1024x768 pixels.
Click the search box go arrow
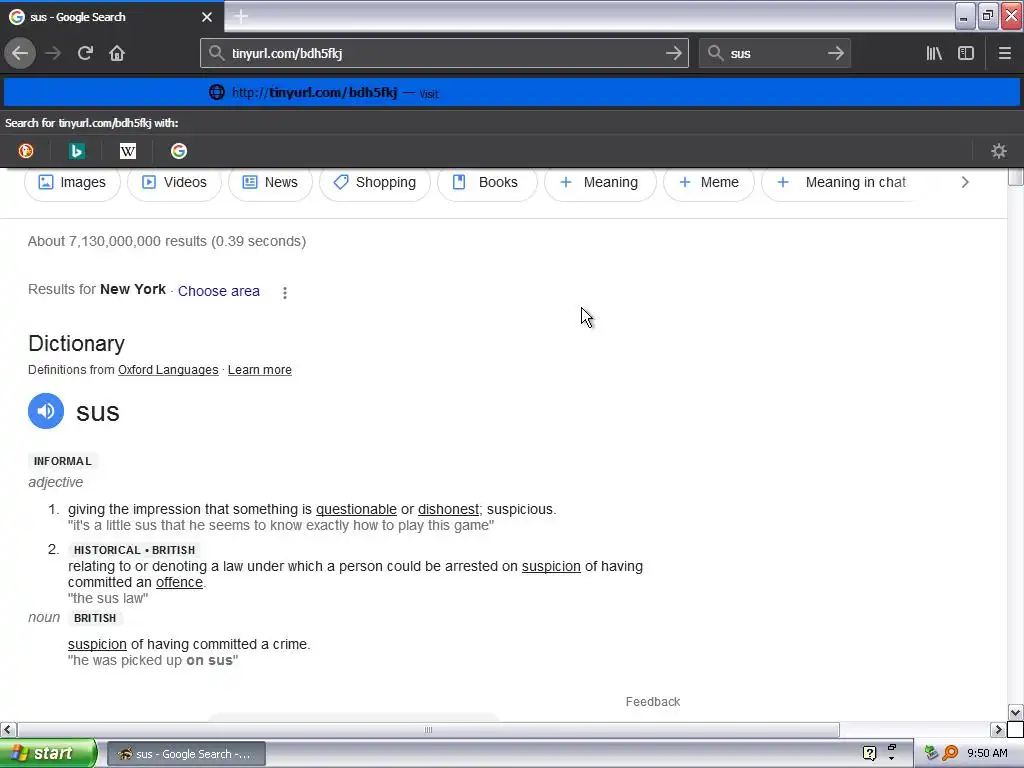836,54
